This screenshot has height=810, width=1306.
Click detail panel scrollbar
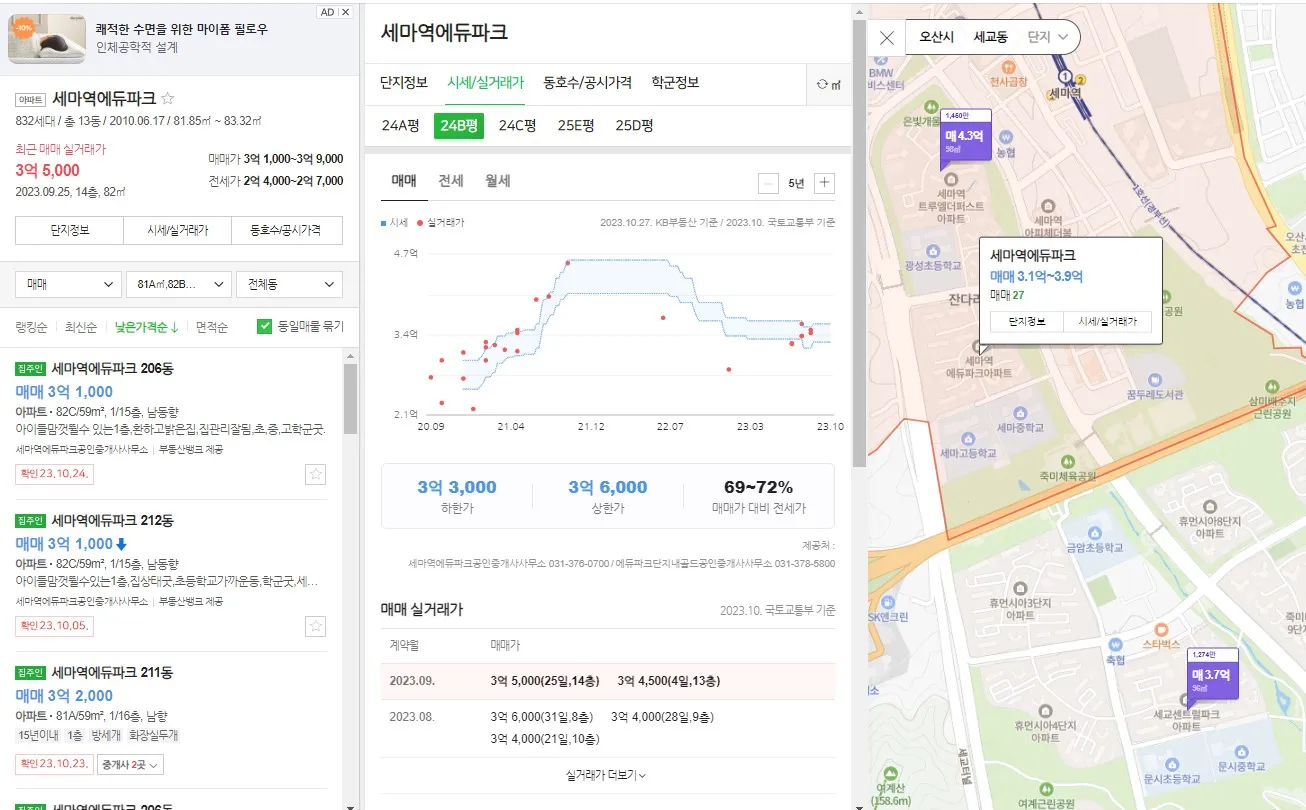coord(859,245)
